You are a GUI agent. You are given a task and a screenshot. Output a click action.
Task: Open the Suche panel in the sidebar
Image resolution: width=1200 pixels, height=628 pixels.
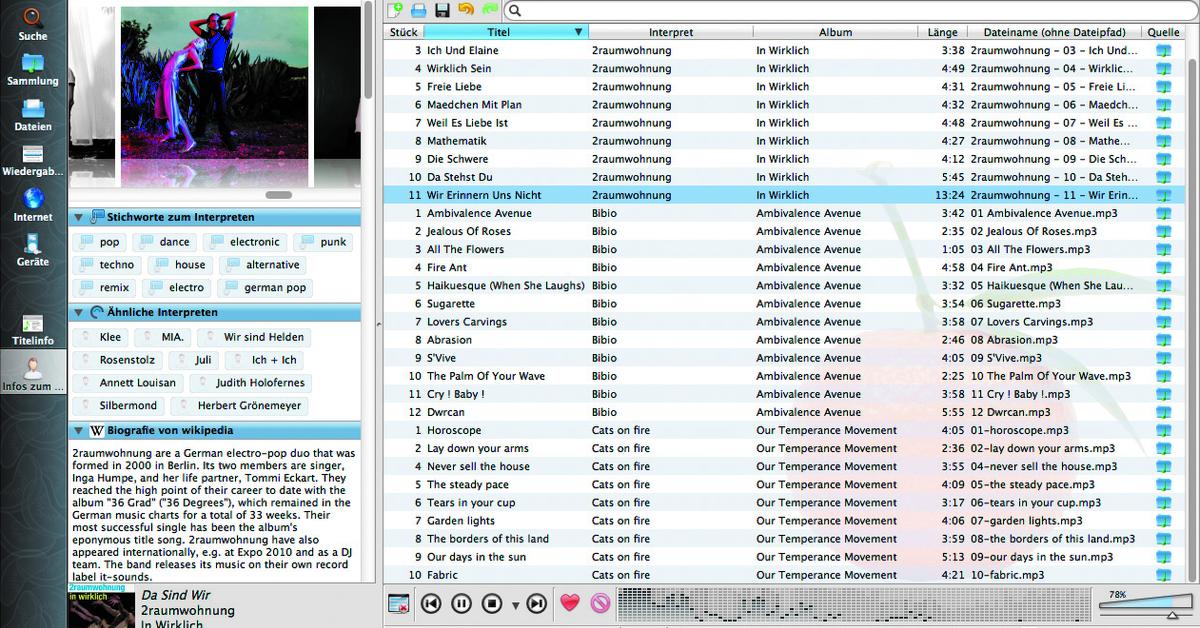pos(33,24)
